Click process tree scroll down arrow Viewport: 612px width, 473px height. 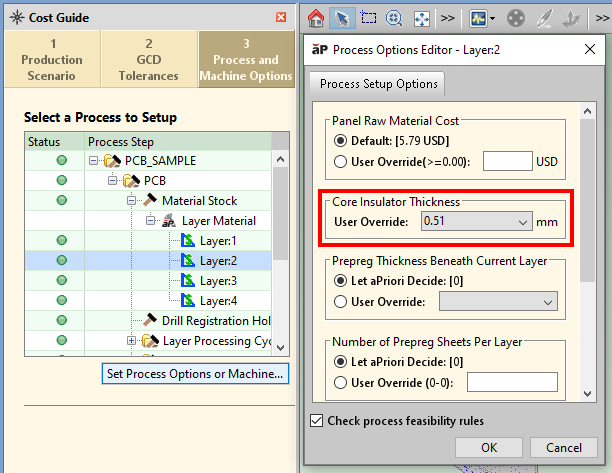[280, 347]
